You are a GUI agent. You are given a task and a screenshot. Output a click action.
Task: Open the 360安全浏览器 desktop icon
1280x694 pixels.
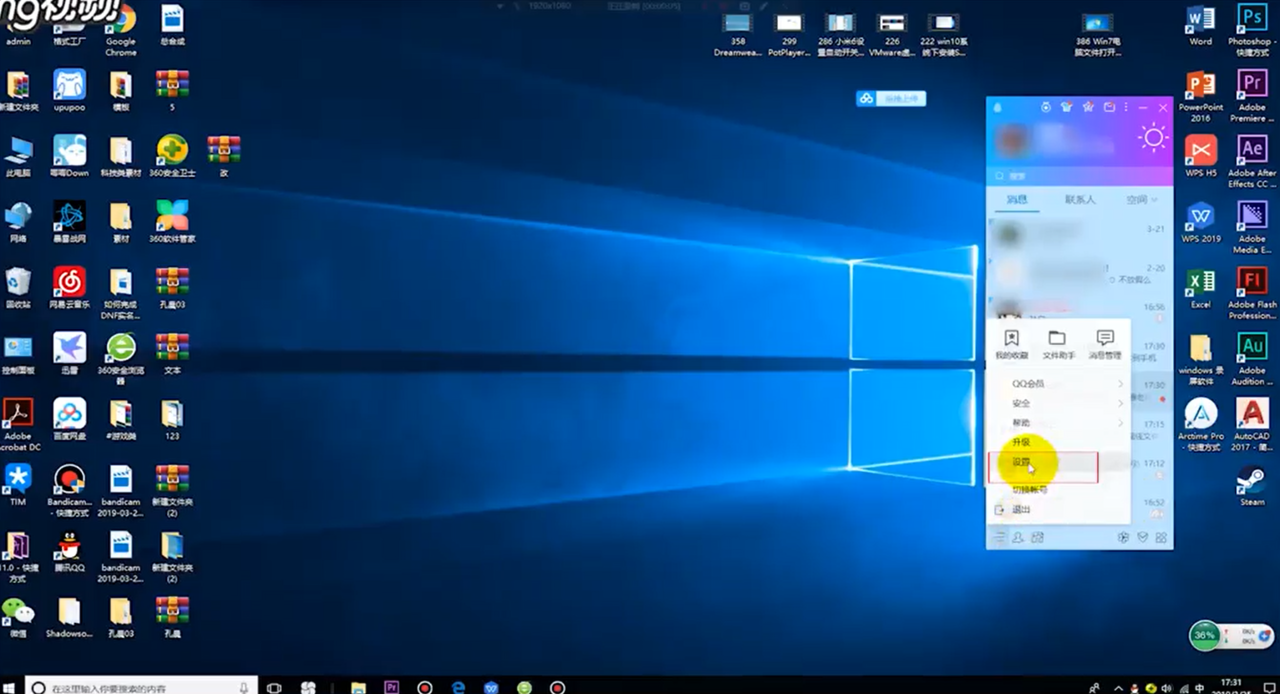click(120, 358)
